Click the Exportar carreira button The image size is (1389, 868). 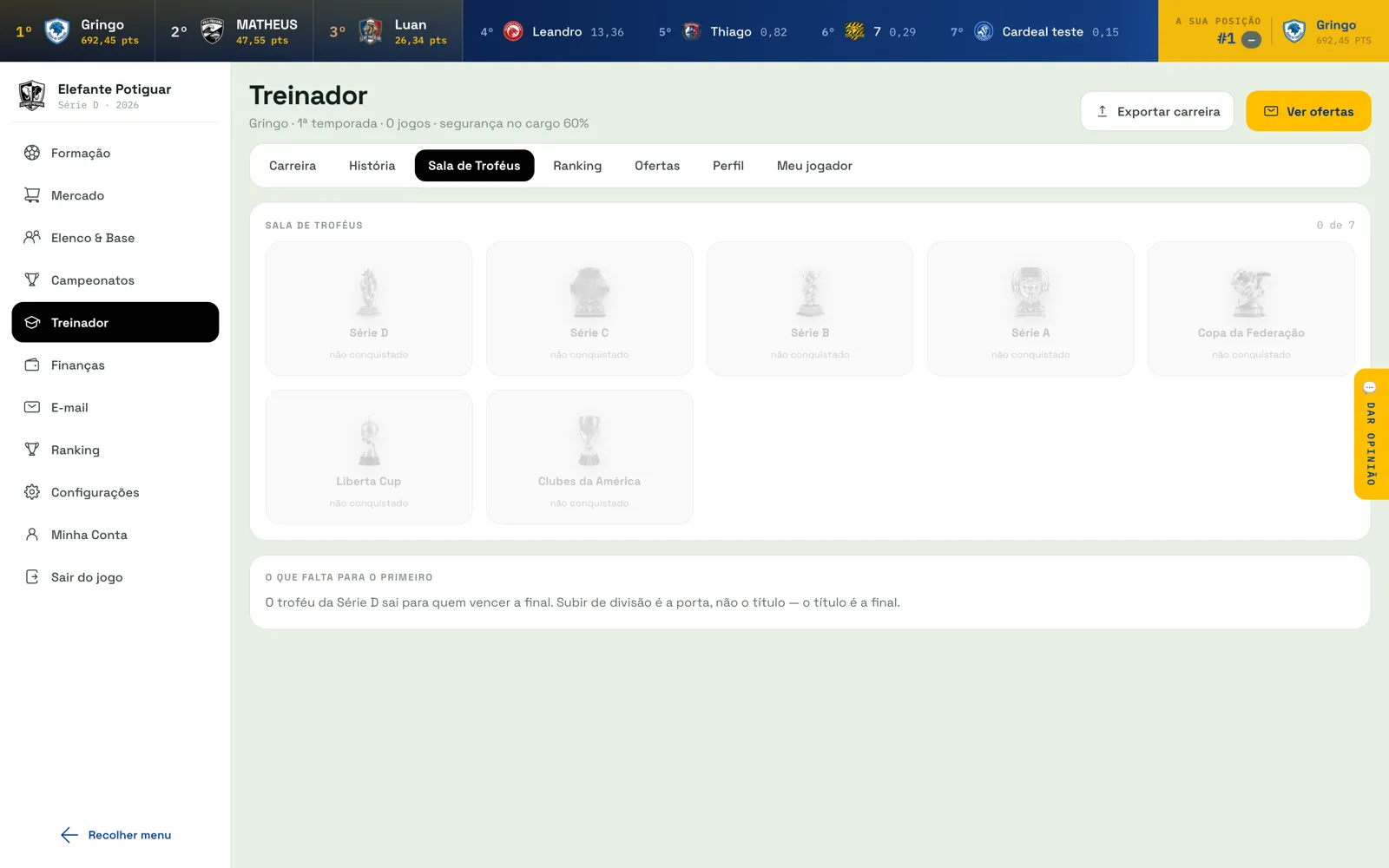(1157, 111)
